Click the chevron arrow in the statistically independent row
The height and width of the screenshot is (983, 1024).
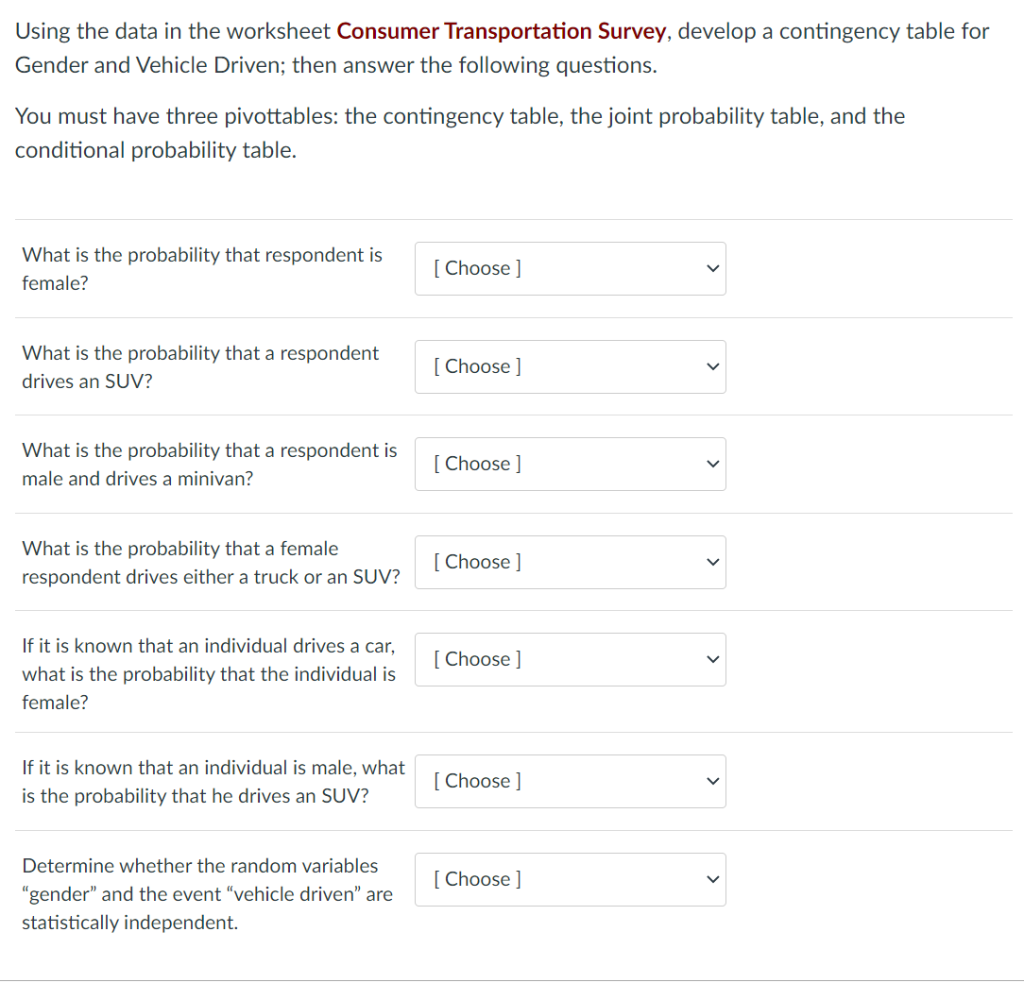click(711, 879)
